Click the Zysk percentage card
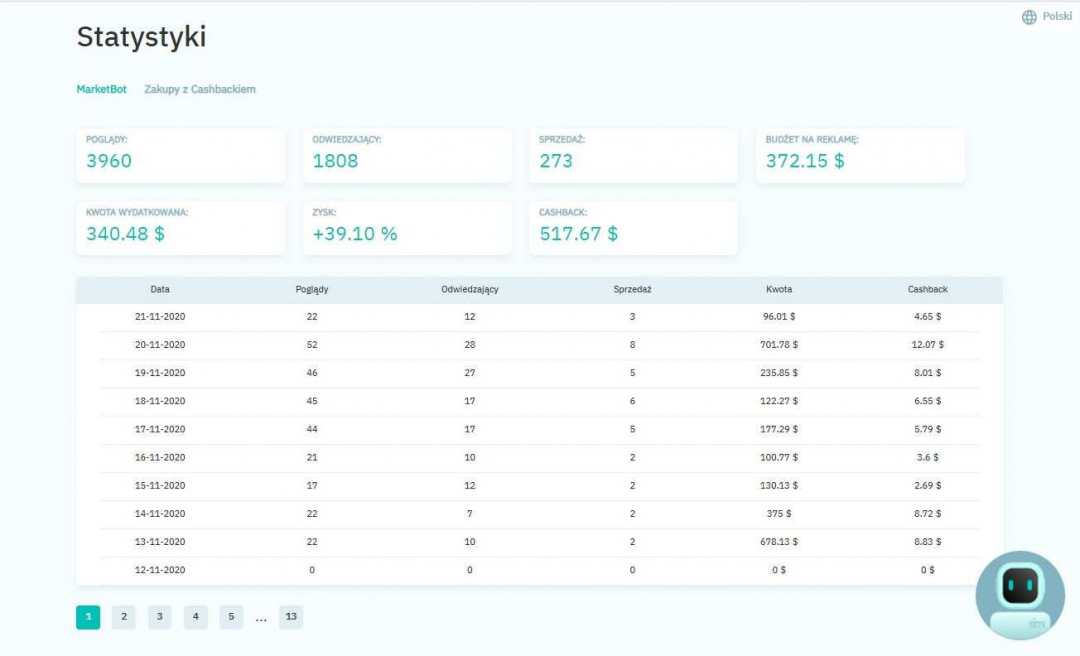This screenshot has width=1080, height=656. coord(407,228)
